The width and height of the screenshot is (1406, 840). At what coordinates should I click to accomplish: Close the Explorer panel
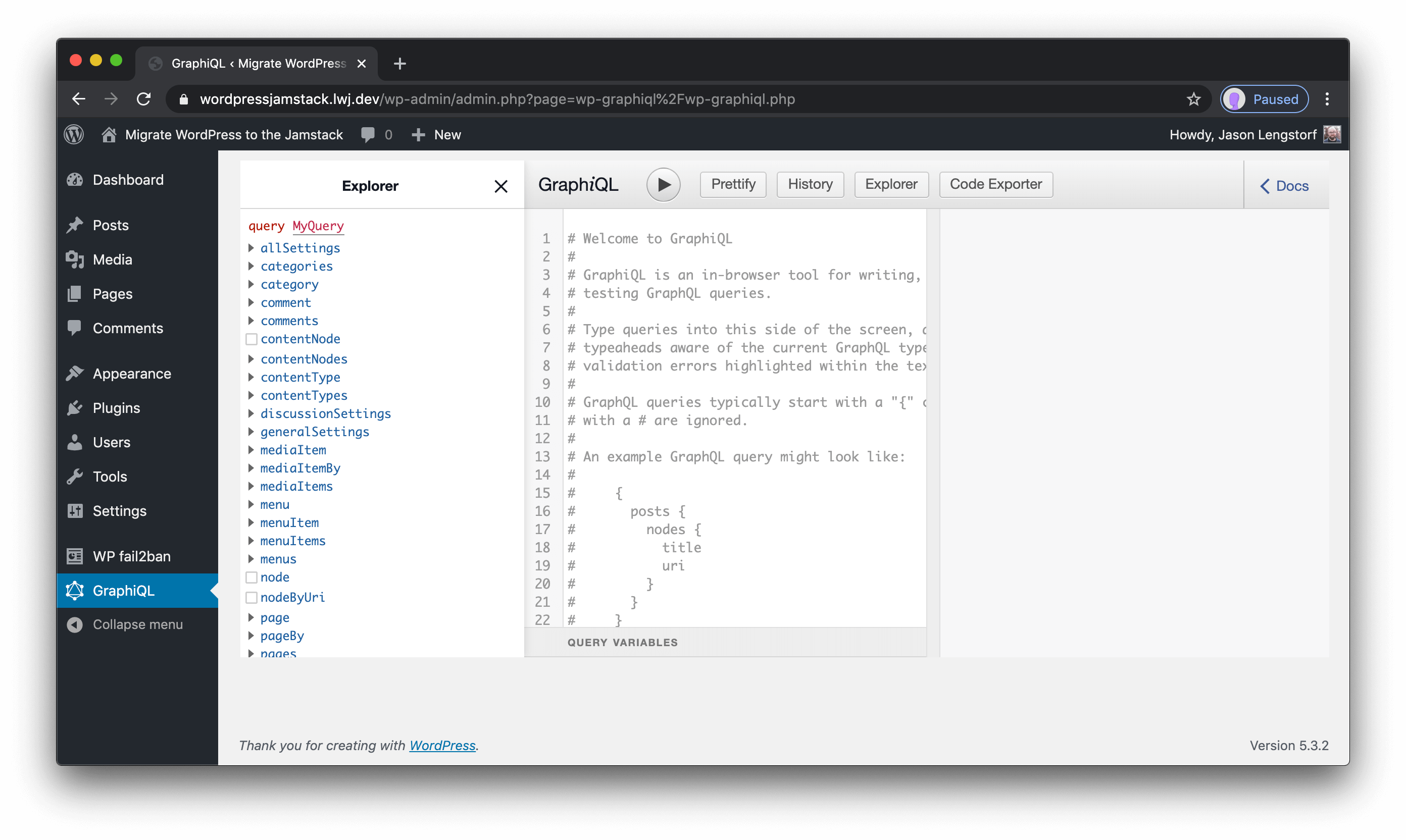[500, 186]
